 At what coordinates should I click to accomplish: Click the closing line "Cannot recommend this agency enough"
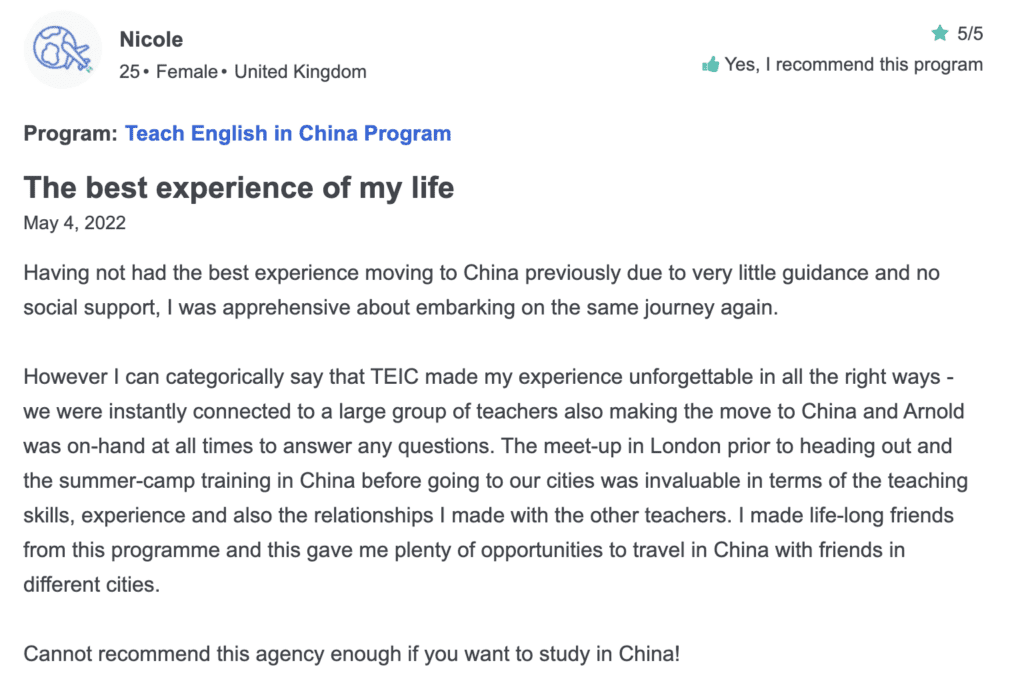point(199,654)
